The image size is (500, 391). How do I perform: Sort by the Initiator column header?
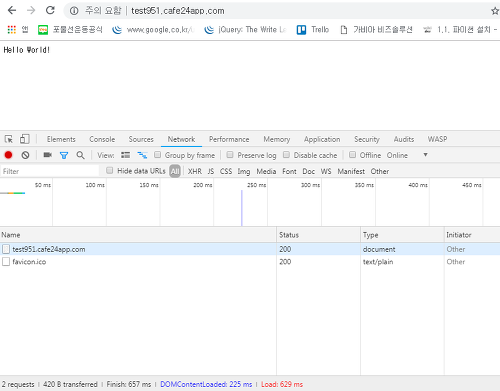point(472,235)
